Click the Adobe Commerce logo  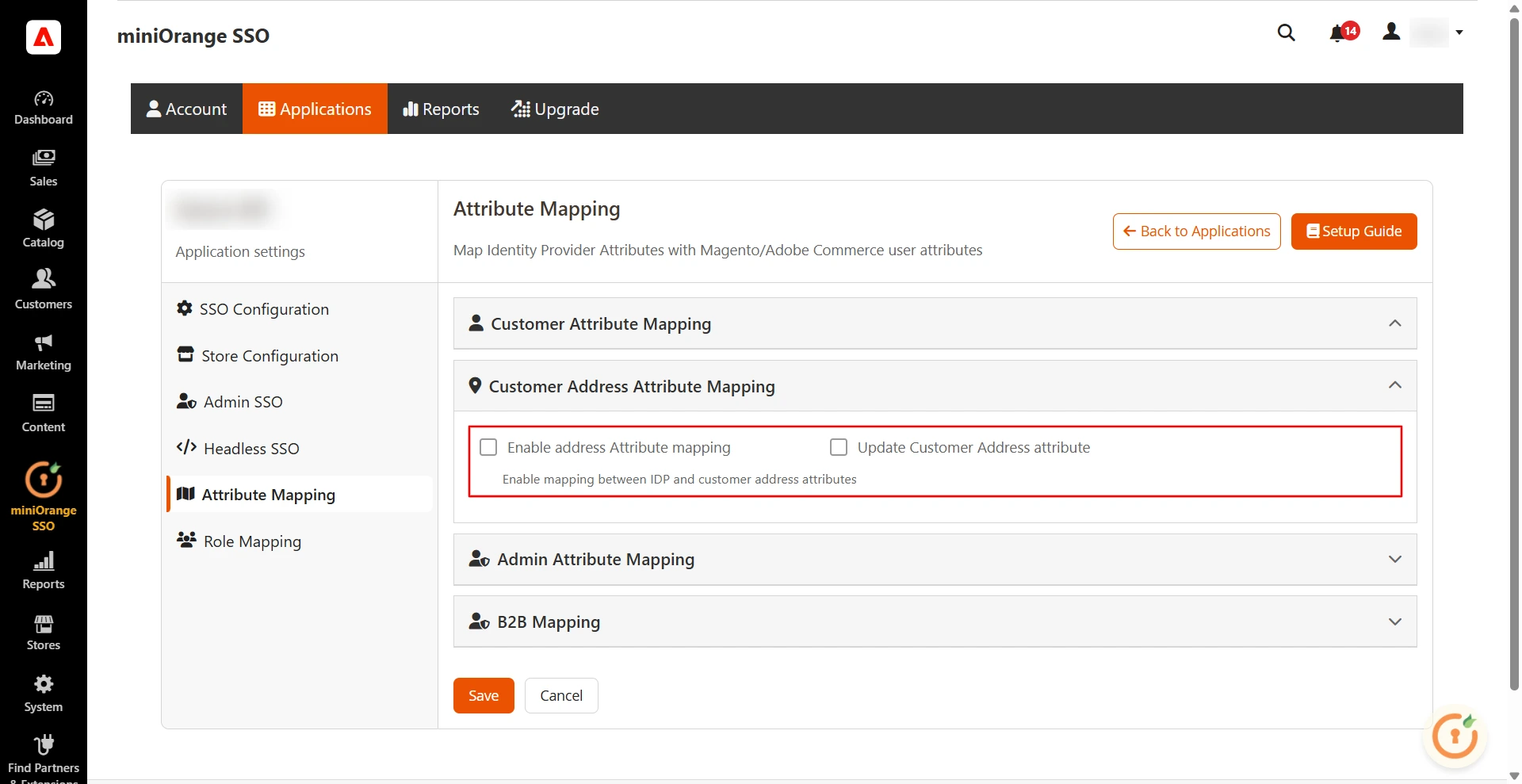click(44, 36)
